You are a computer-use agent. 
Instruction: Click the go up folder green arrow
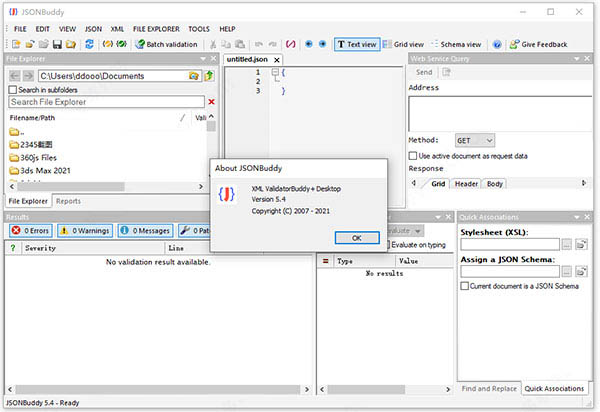tap(208, 76)
